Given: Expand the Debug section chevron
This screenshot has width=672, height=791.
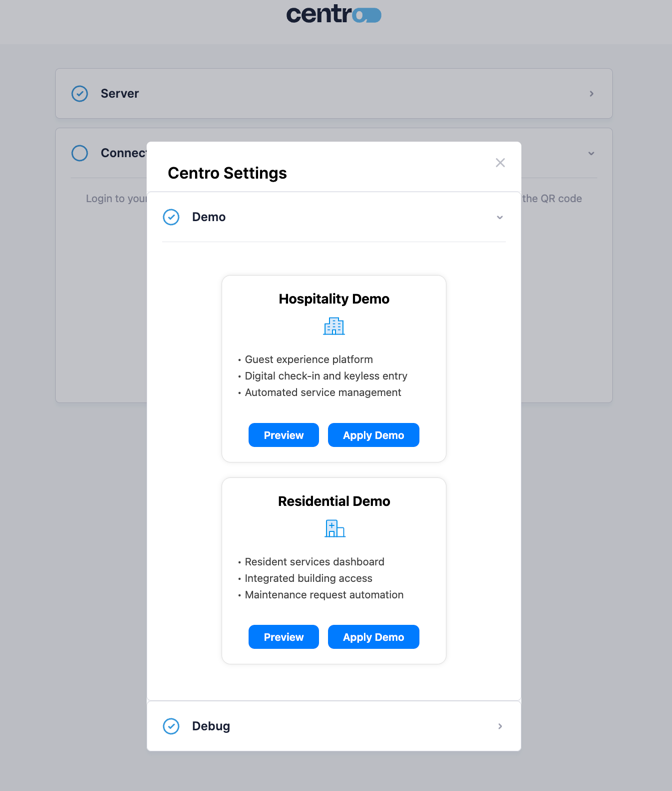Looking at the screenshot, I should pyautogui.click(x=500, y=726).
